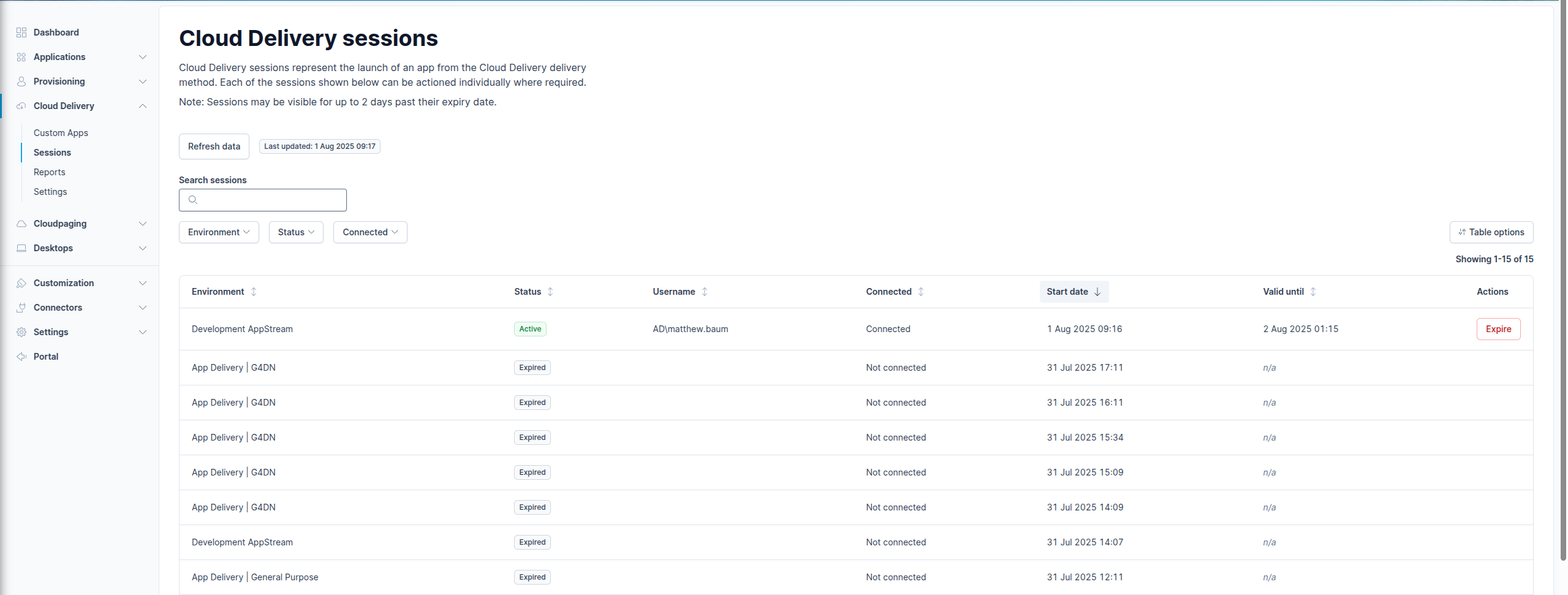Toggle Start date sort direction arrow
The width and height of the screenshot is (1568, 595).
(x=1097, y=292)
